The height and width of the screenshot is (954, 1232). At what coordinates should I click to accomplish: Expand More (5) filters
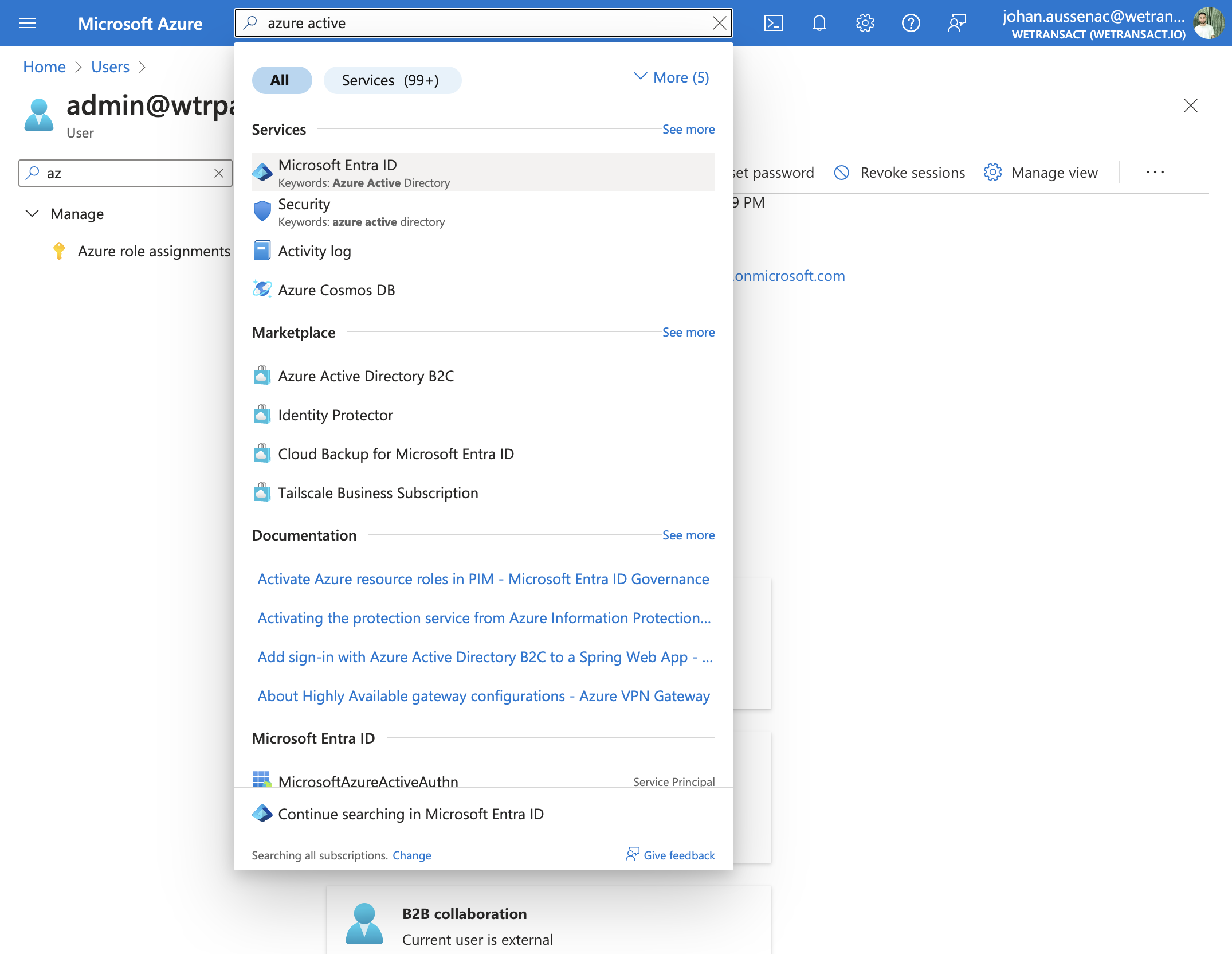671,77
